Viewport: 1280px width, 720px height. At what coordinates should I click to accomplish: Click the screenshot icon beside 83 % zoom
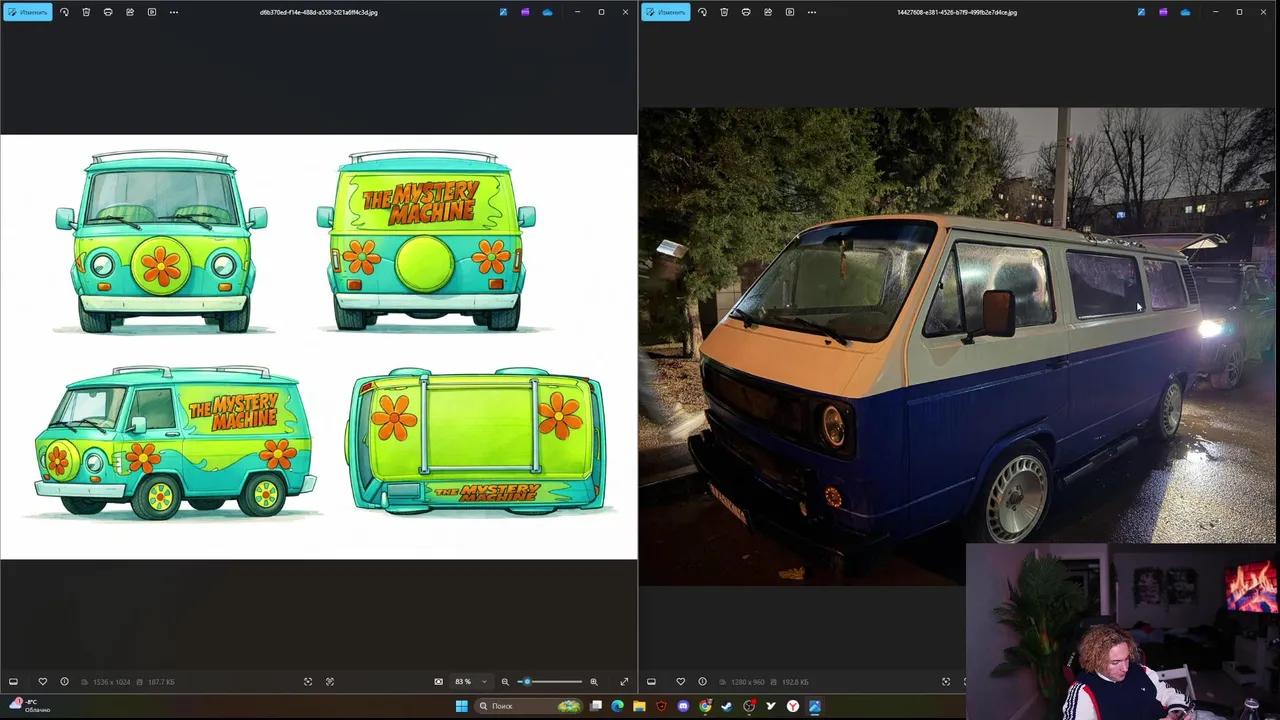[x=438, y=682]
